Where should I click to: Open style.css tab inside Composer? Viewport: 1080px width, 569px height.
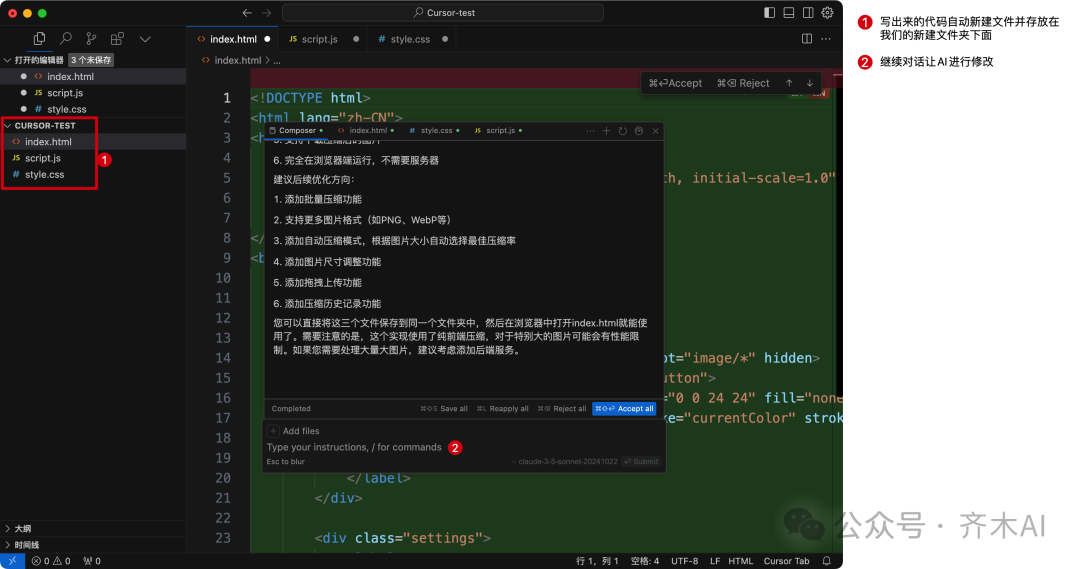434,130
